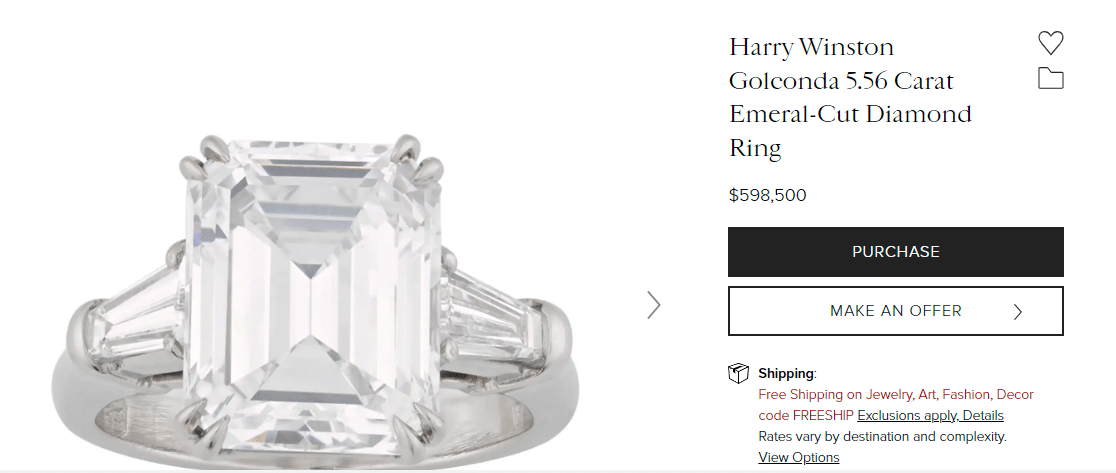Click the Rates vary by destination text
The width and height of the screenshot is (1116, 473).
click(882, 436)
